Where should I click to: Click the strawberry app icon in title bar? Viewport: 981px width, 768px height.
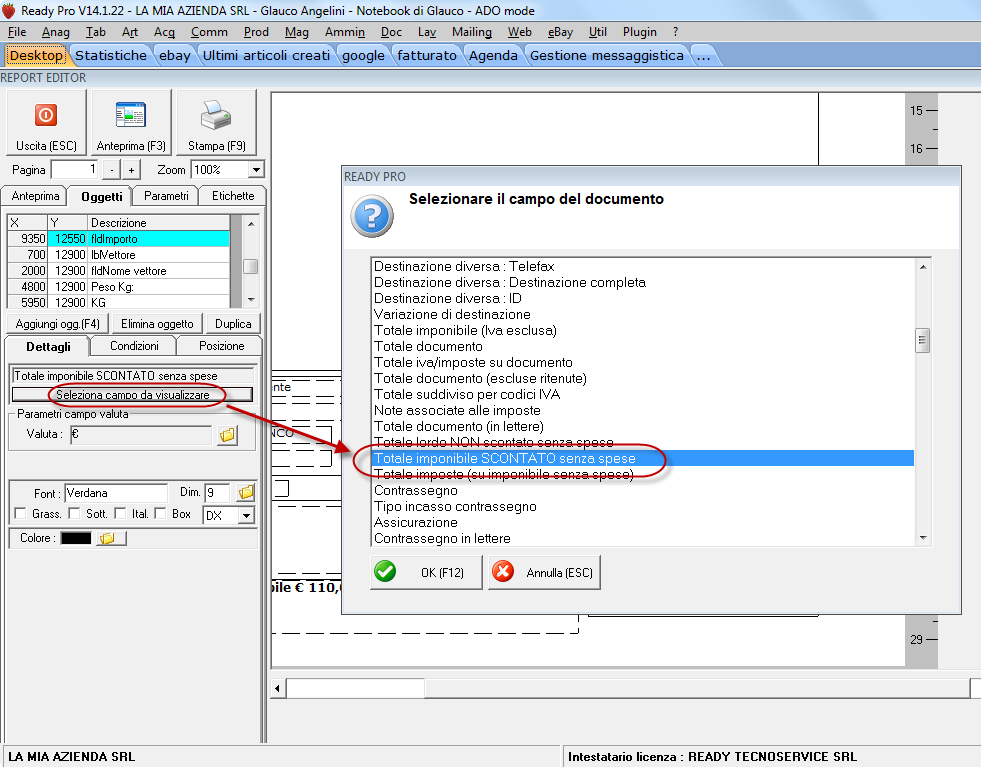(x=8, y=11)
